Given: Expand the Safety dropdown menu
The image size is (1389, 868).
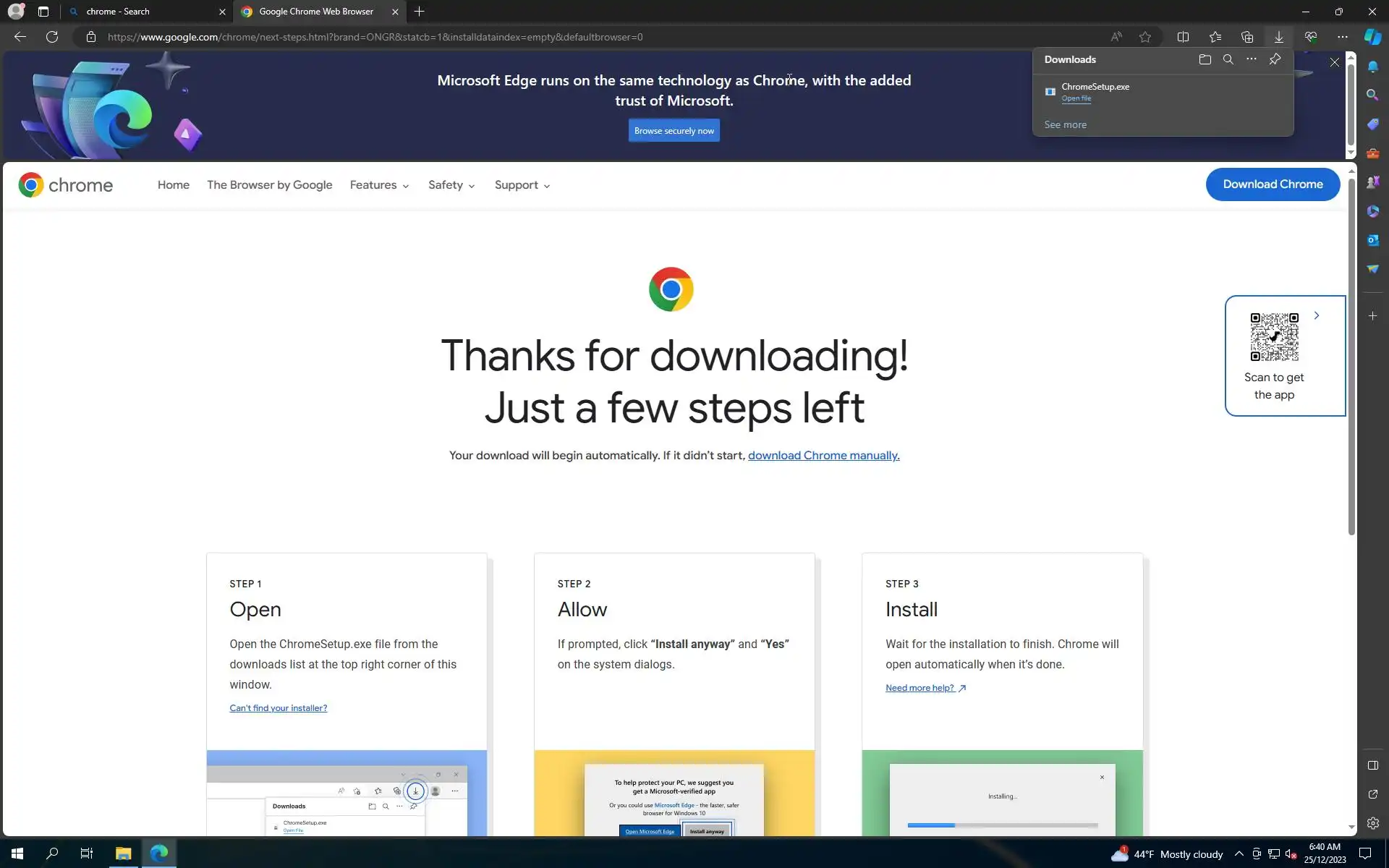Looking at the screenshot, I should pos(451,185).
